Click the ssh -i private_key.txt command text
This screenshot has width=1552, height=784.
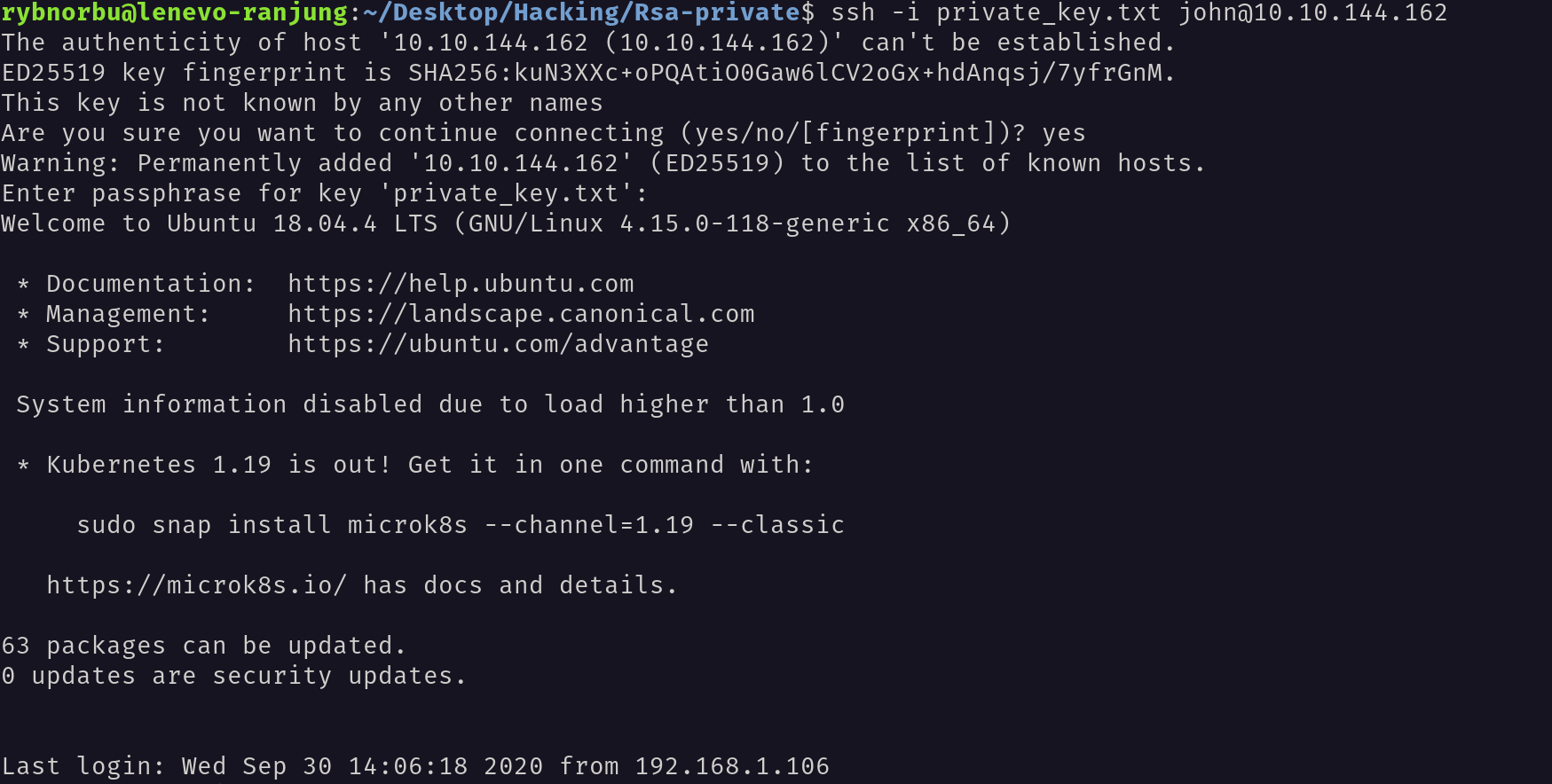coord(996,13)
